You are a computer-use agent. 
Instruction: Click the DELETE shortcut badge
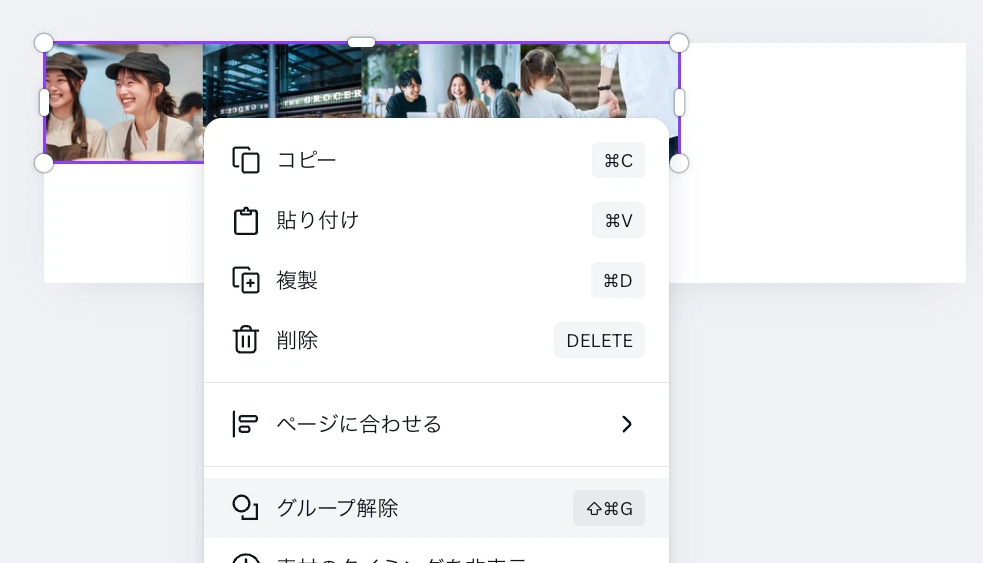(599, 340)
